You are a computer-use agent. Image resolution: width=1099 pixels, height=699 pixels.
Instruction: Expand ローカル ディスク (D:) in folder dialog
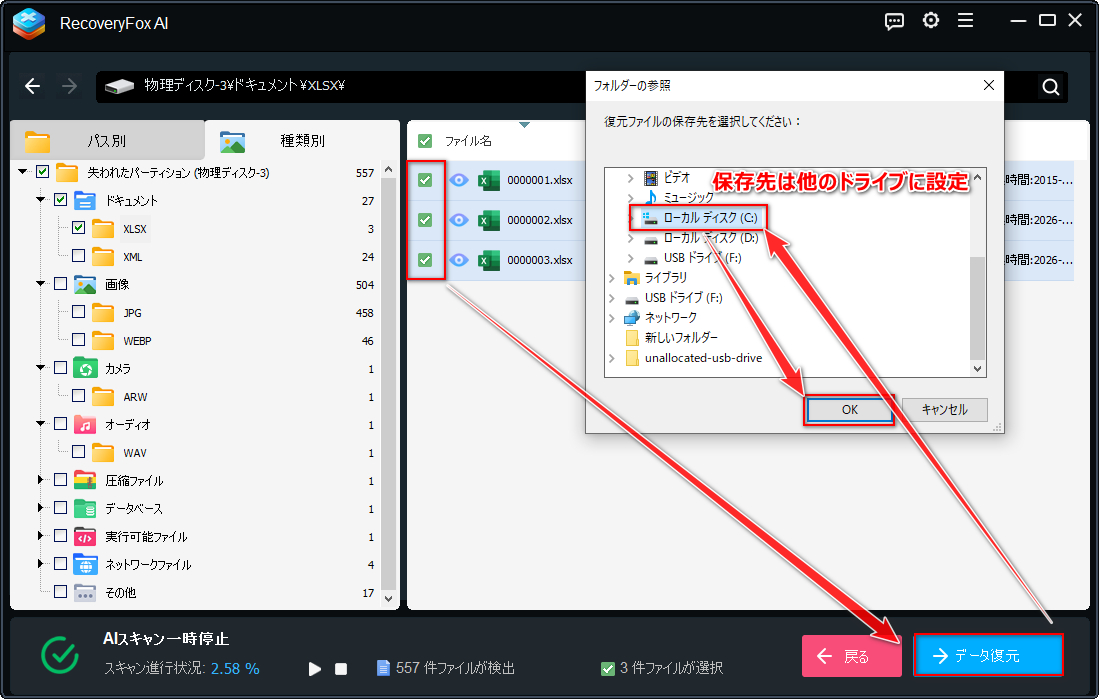(x=630, y=238)
